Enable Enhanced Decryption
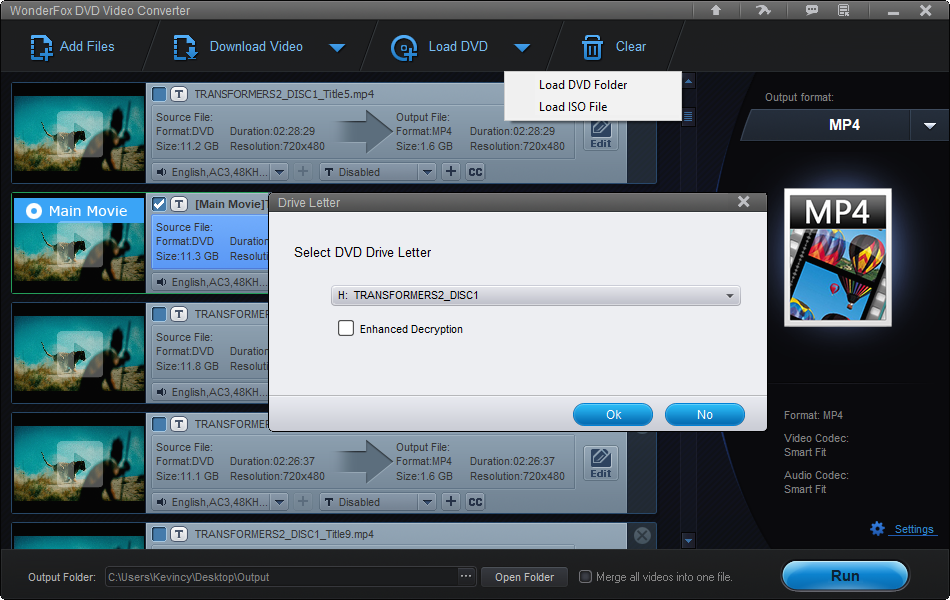Screen dimensions: 950x600 pos(346,327)
